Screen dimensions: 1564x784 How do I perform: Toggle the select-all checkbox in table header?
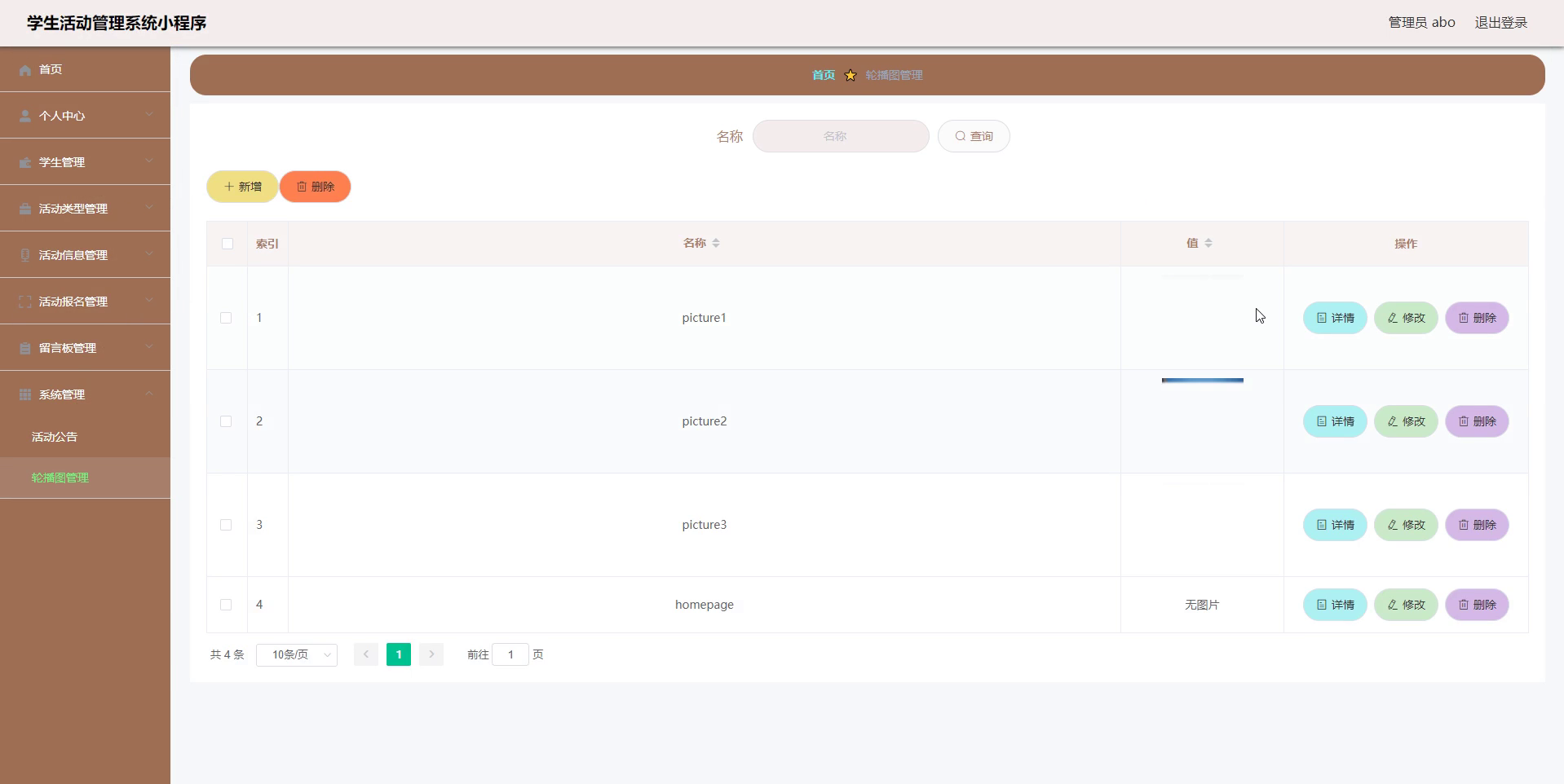(x=228, y=244)
